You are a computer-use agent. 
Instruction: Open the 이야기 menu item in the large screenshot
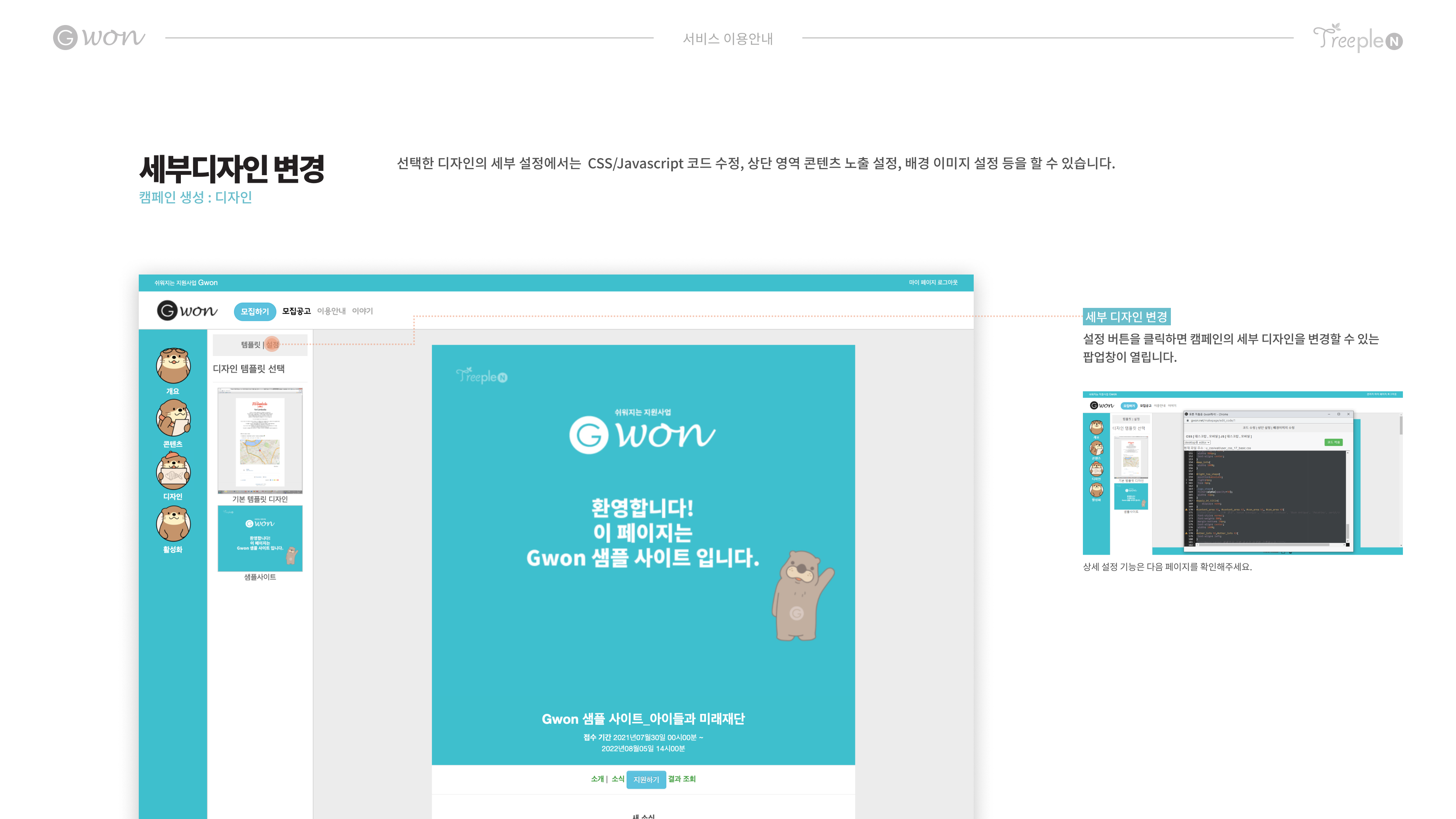click(x=362, y=311)
